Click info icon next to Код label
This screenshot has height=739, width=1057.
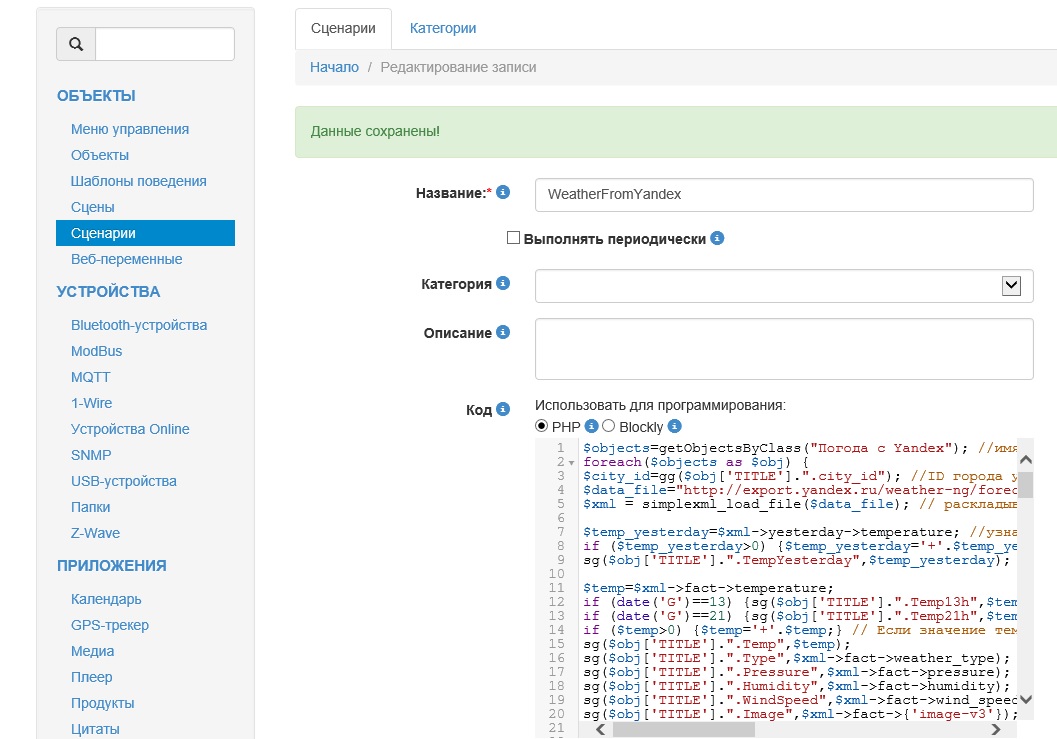click(x=503, y=409)
